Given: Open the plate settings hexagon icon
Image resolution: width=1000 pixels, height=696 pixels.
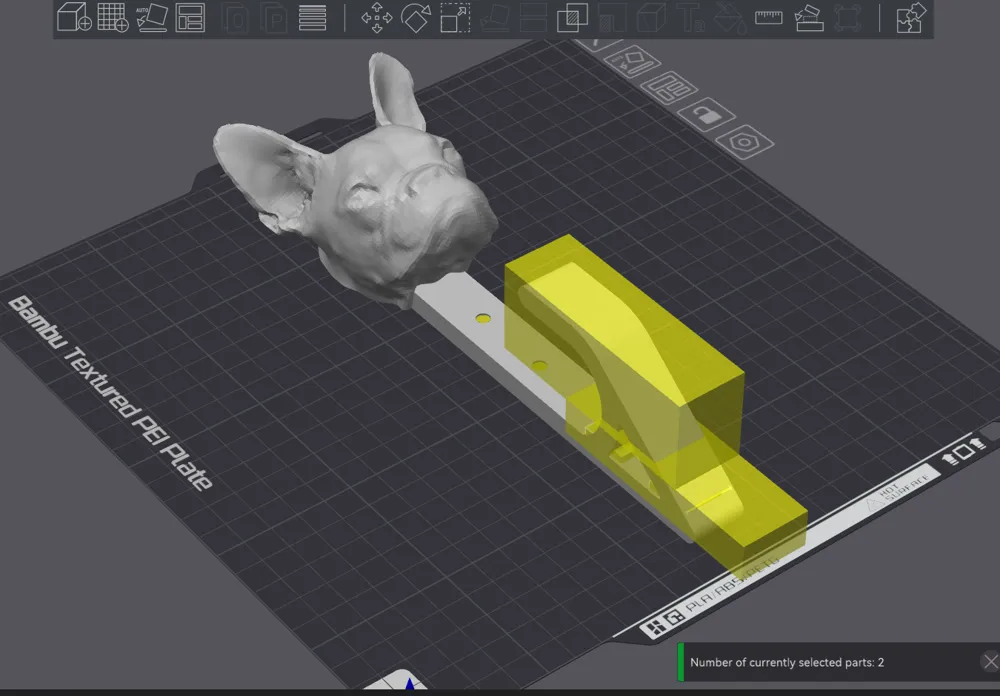Looking at the screenshot, I should click(745, 142).
